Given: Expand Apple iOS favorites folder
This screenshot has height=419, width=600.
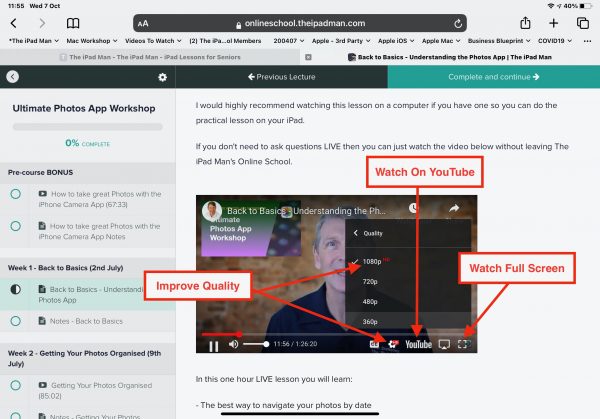Looking at the screenshot, I should coord(396,41).
